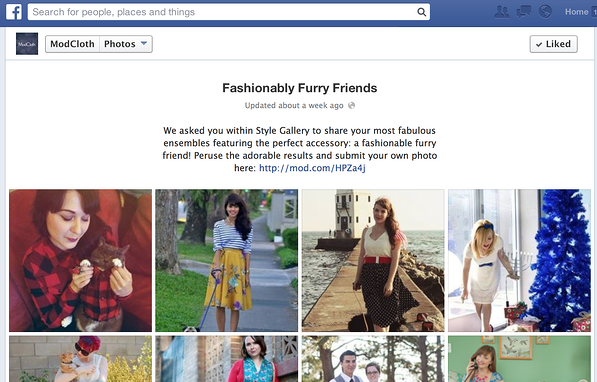
Task: Open photo of woman holding a cat
Action: (x=80, y=261)
